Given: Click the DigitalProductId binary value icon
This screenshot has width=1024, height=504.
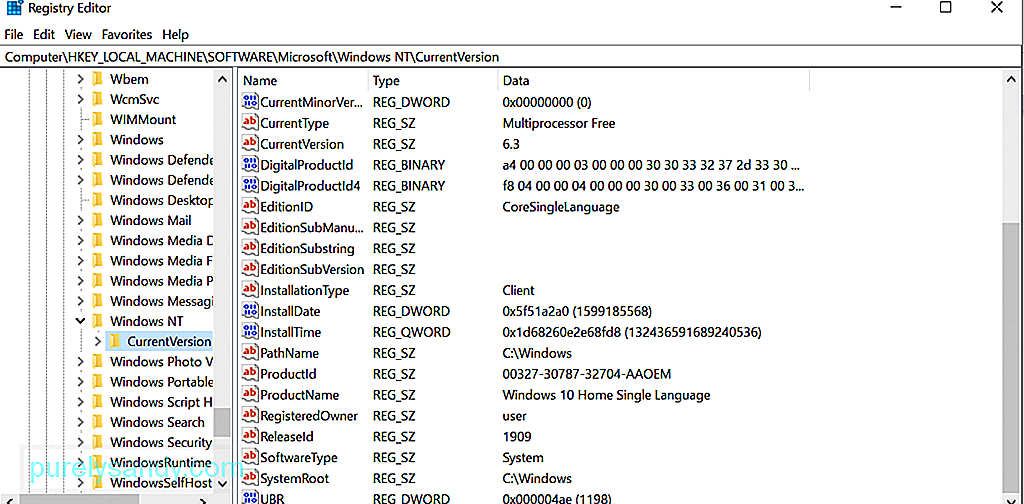Looking at the screenshot, I should (x=249, y=165).
